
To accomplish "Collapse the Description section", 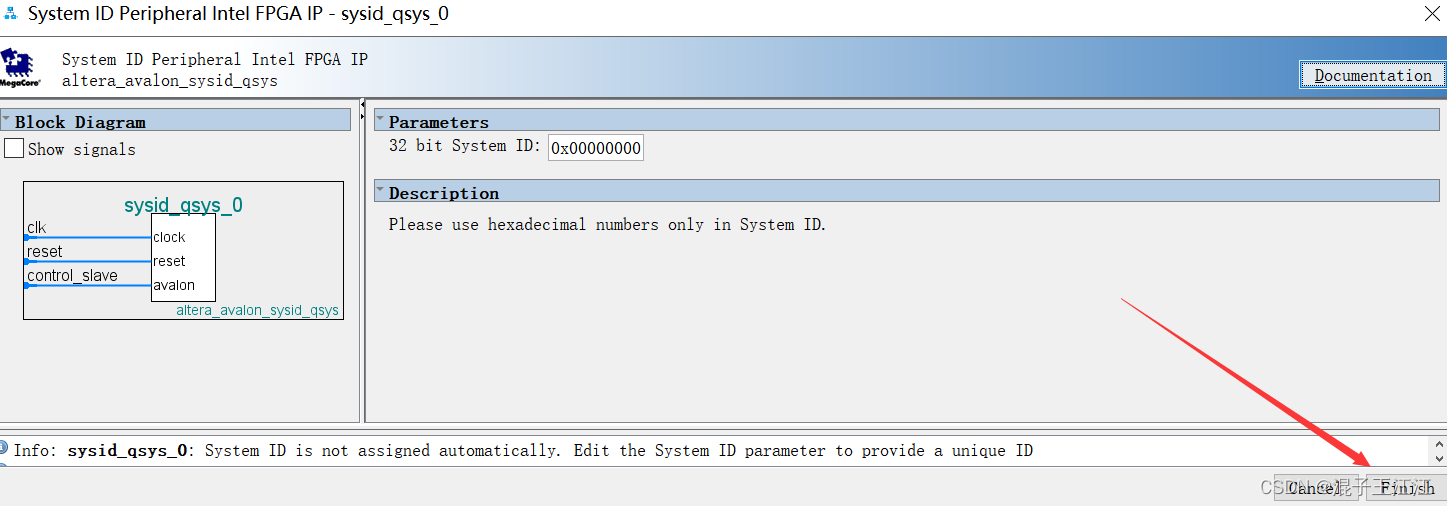I will 380,190.
